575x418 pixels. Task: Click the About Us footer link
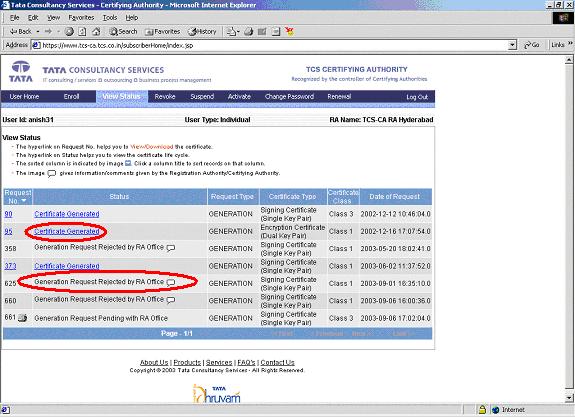point(154,363)
